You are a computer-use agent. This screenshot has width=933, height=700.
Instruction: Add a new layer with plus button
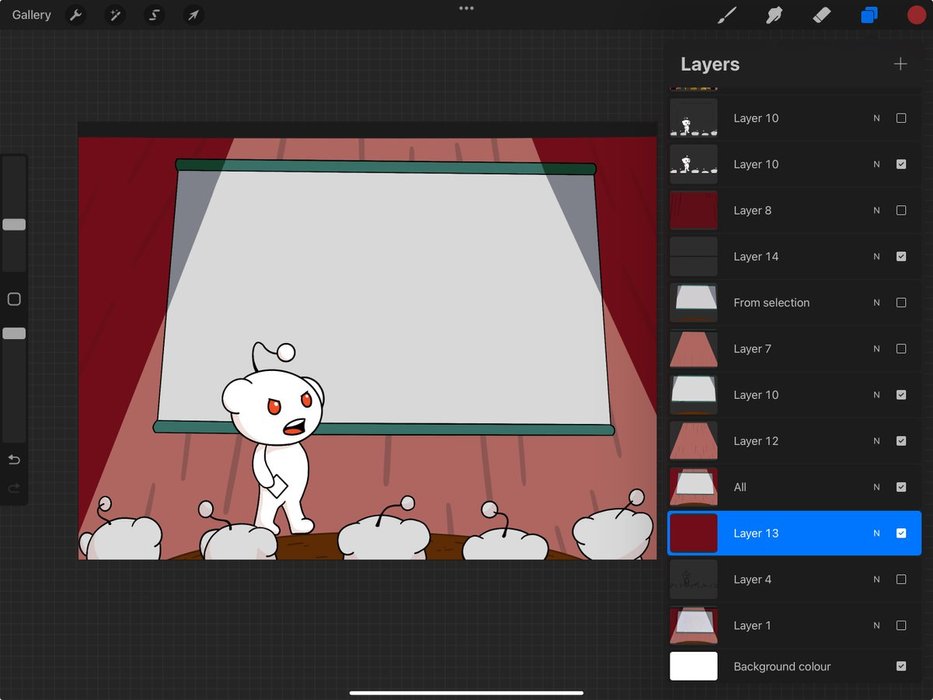click(900, 64)
